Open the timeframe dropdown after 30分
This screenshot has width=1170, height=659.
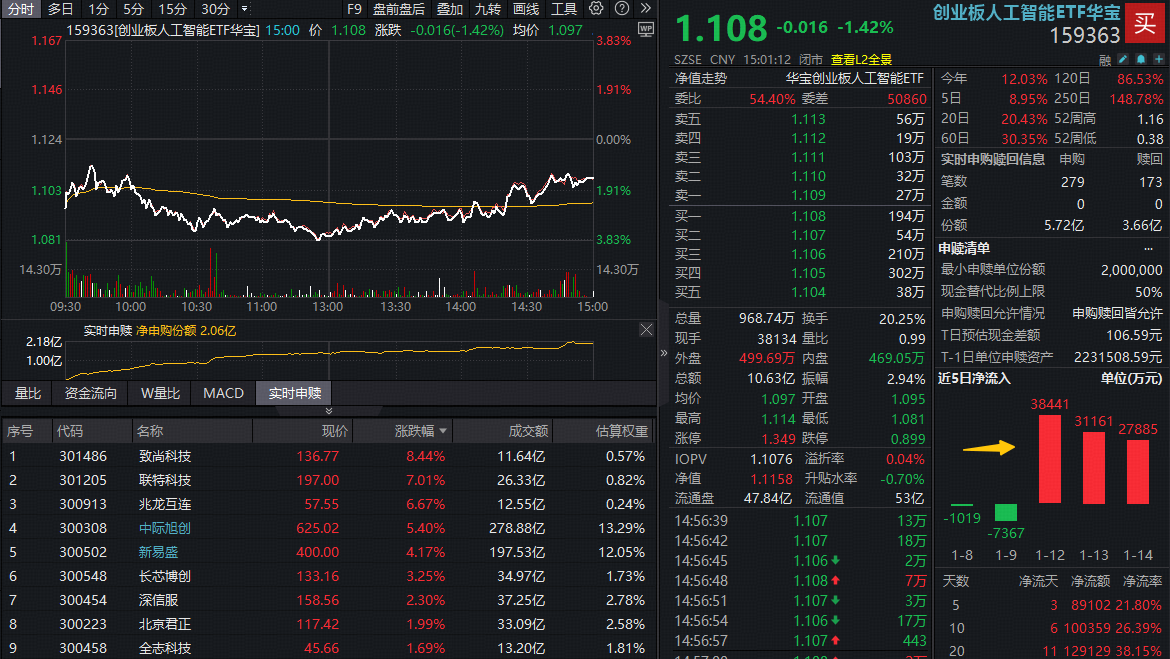pos(244,9)
